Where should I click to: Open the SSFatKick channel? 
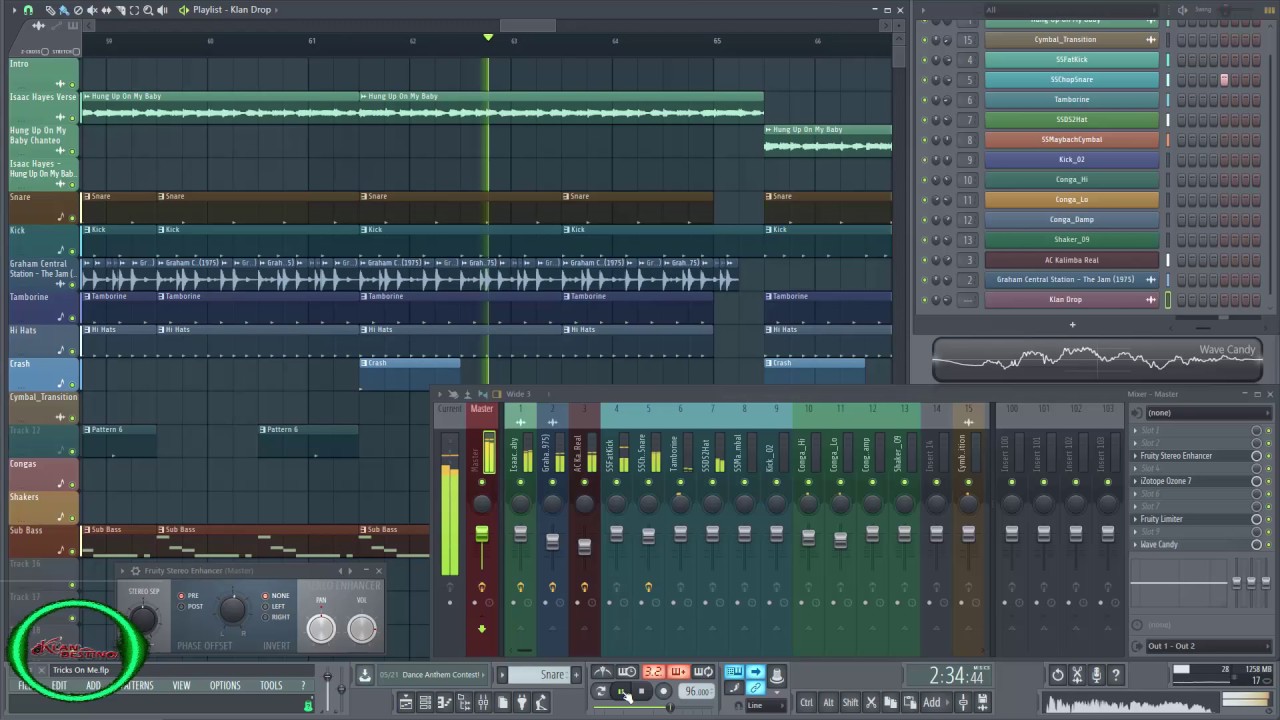coord(1071,60)
